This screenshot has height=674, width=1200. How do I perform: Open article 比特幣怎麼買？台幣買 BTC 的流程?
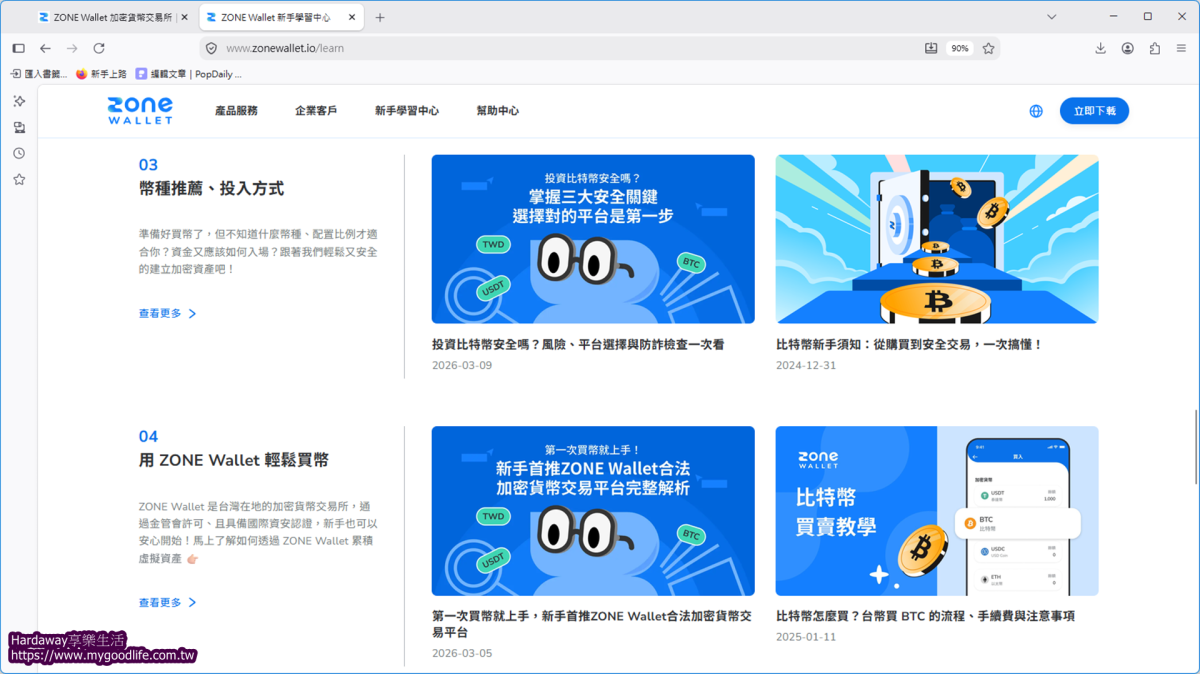coord(925,616)
